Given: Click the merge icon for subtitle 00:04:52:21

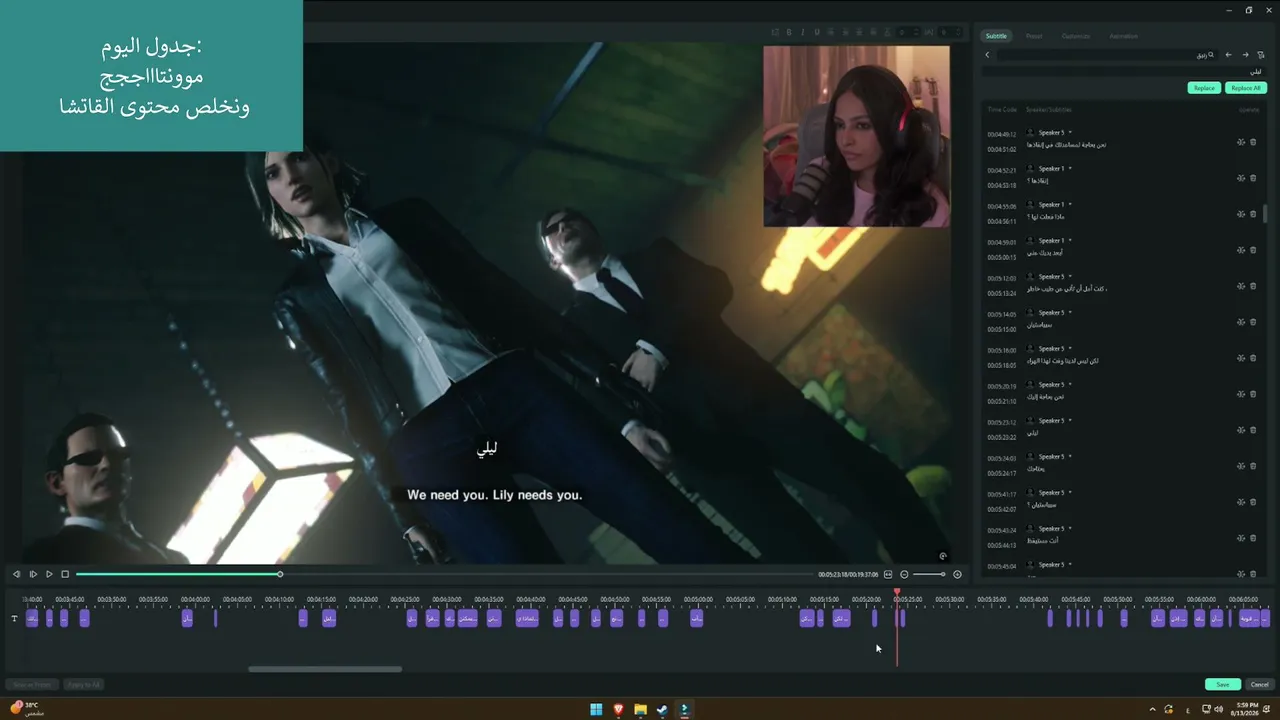Looking at the screenshot, I should point(1241,178).
